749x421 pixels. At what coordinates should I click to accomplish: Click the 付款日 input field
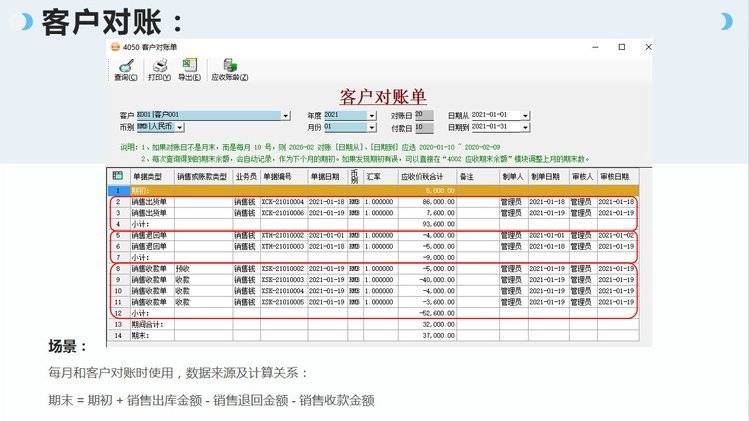coord(424,128)
